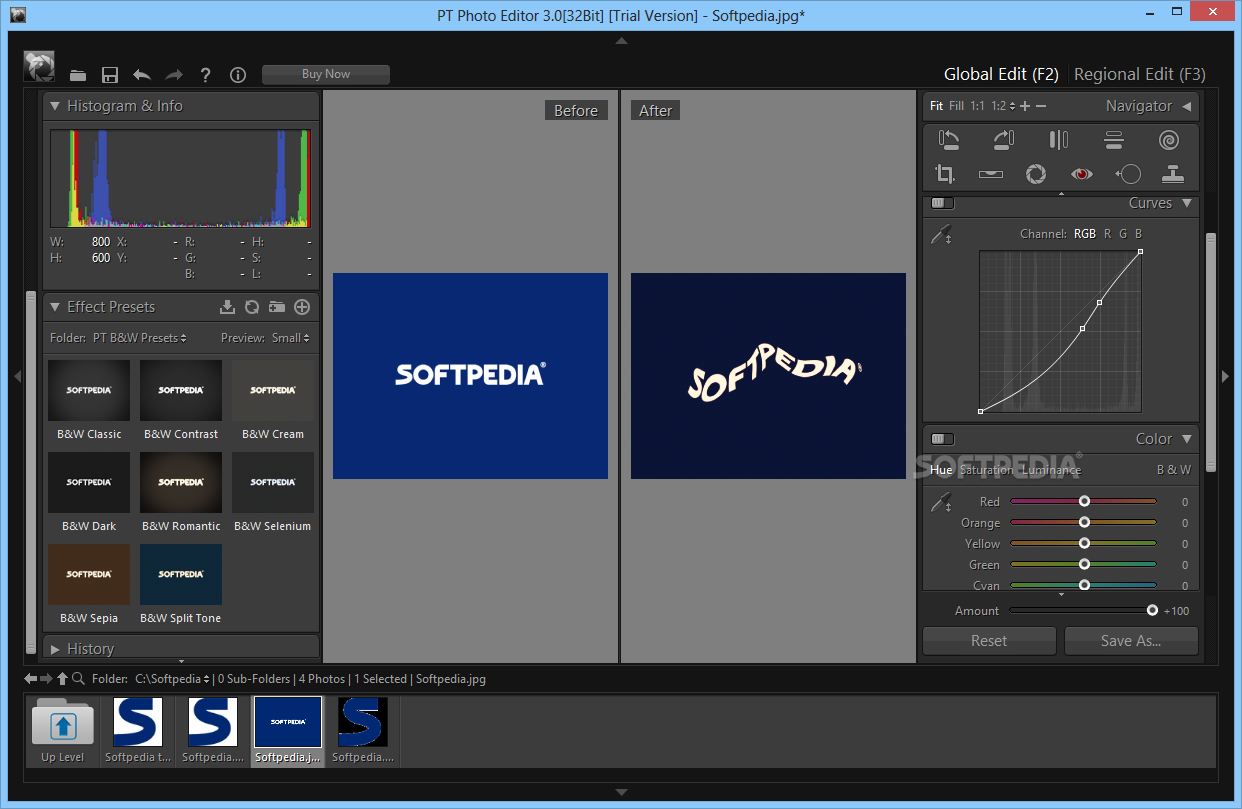Select the Hue tab in Color

[x=941, y=470]
